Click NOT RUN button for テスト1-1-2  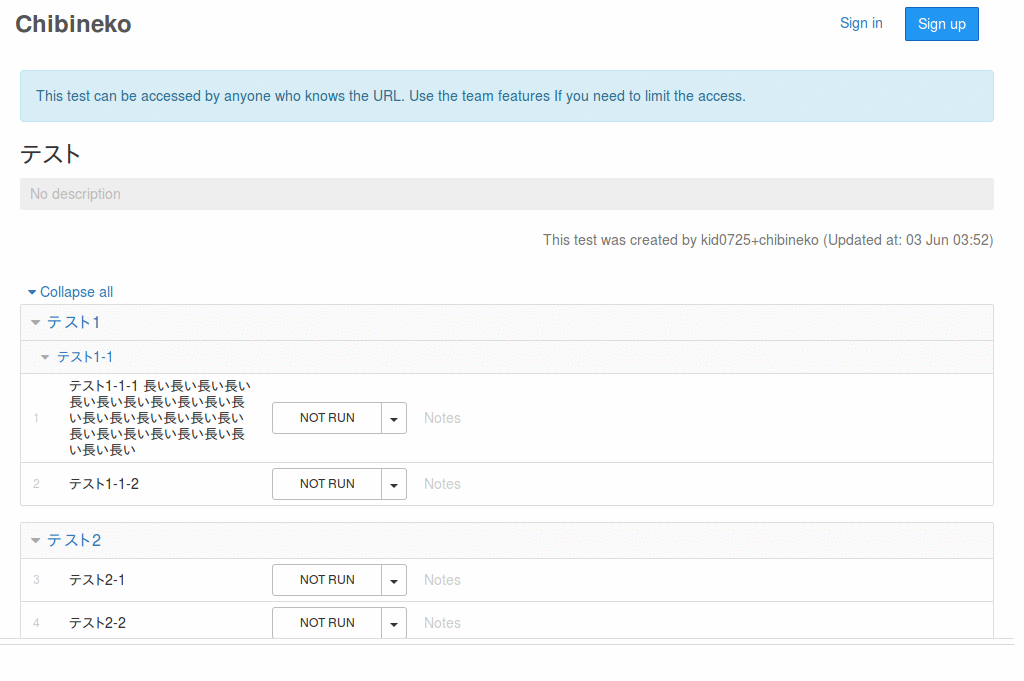point(327,484)
